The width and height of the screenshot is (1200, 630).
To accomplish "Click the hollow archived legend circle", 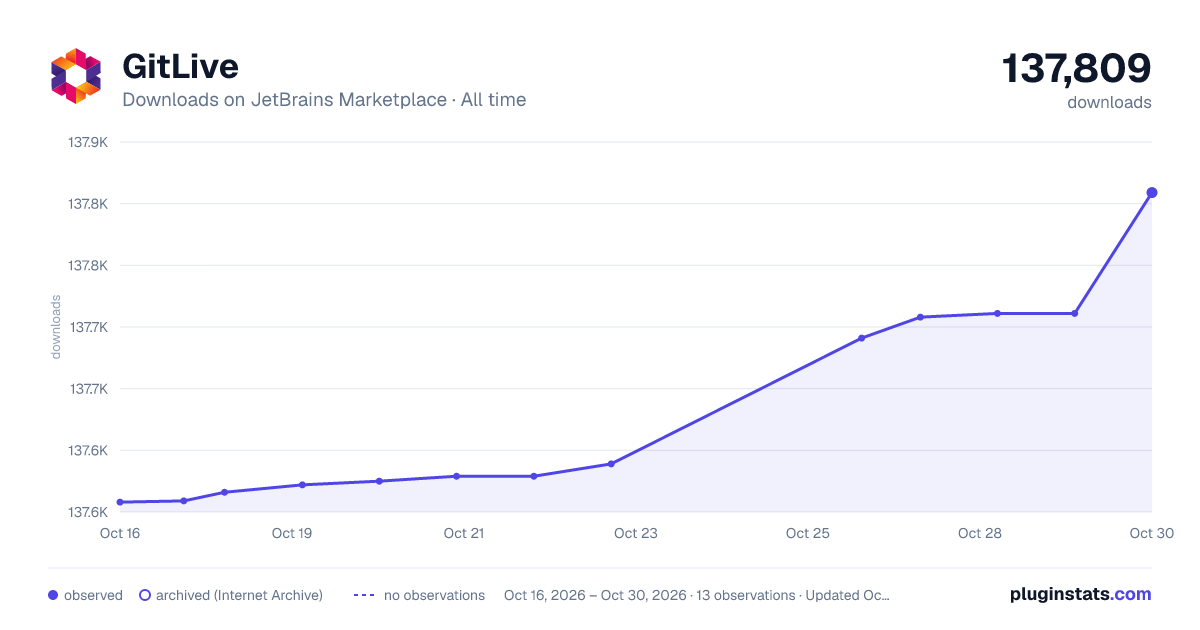I will [x=145, y=595].
